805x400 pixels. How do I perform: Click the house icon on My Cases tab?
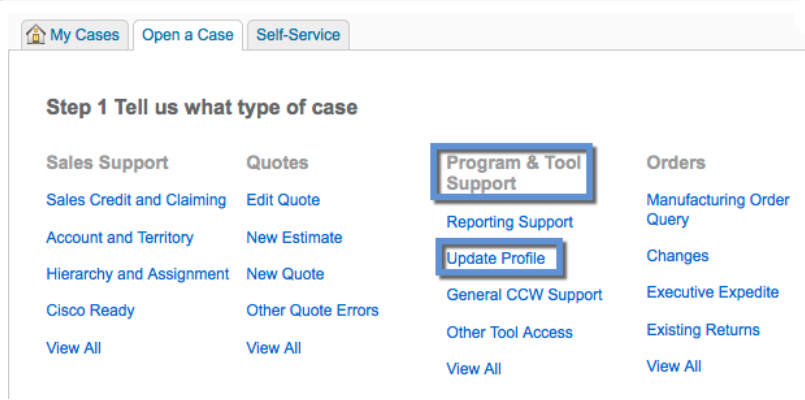click(x=35, y=35)
